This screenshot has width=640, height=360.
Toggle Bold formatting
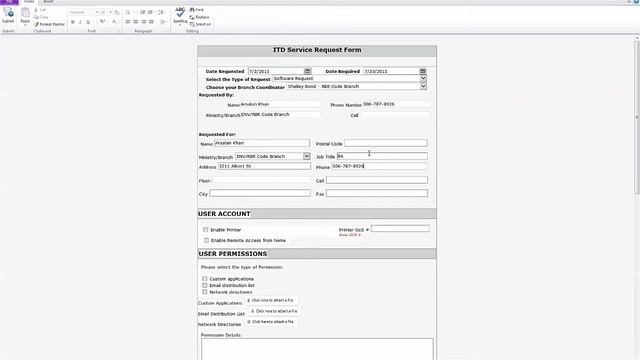coord(73,22)
